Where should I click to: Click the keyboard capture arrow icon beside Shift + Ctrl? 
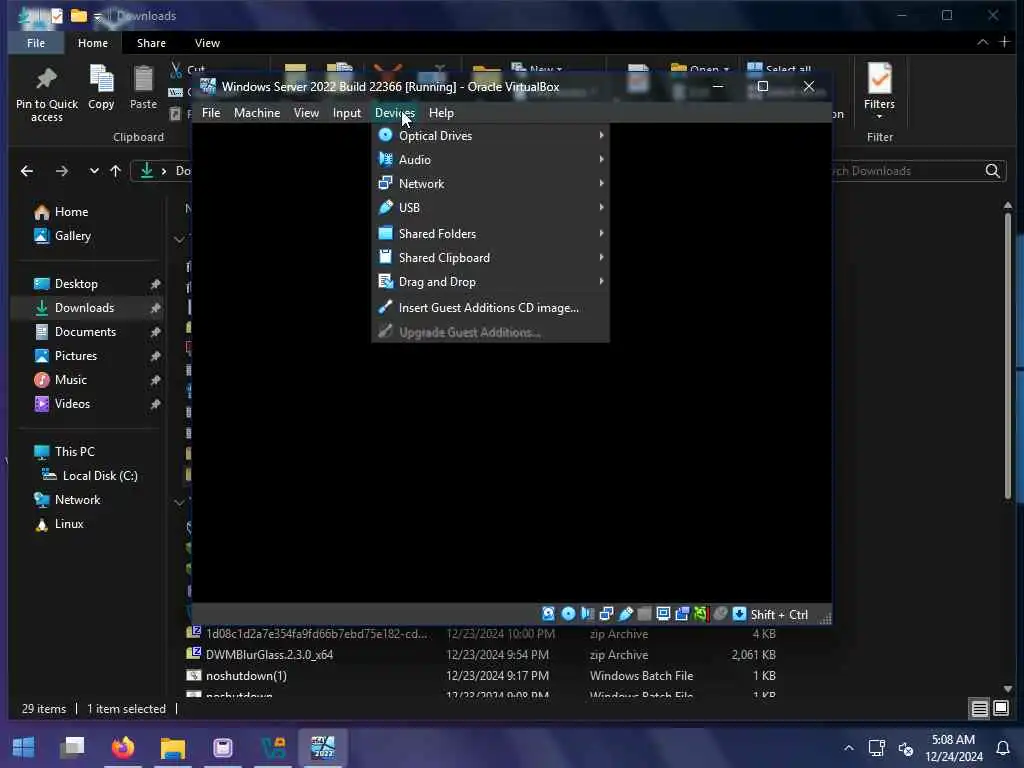click(x=739, y=614)
